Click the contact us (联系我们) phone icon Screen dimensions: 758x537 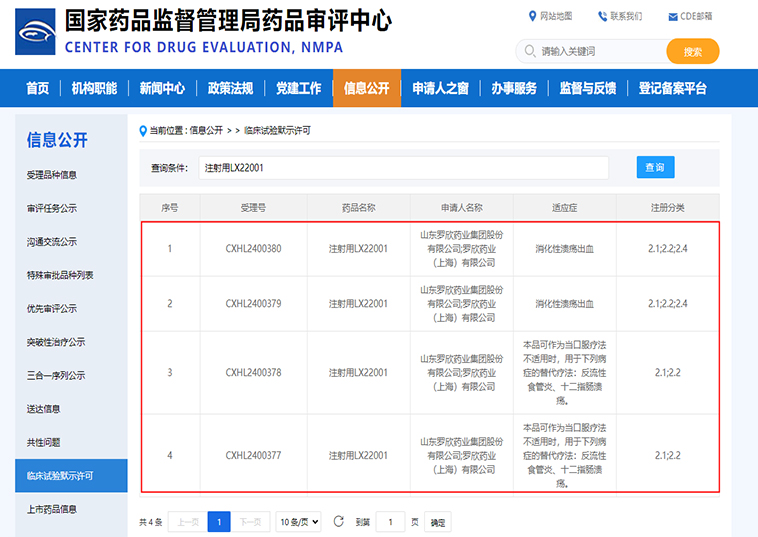click(x=603, y=16)
